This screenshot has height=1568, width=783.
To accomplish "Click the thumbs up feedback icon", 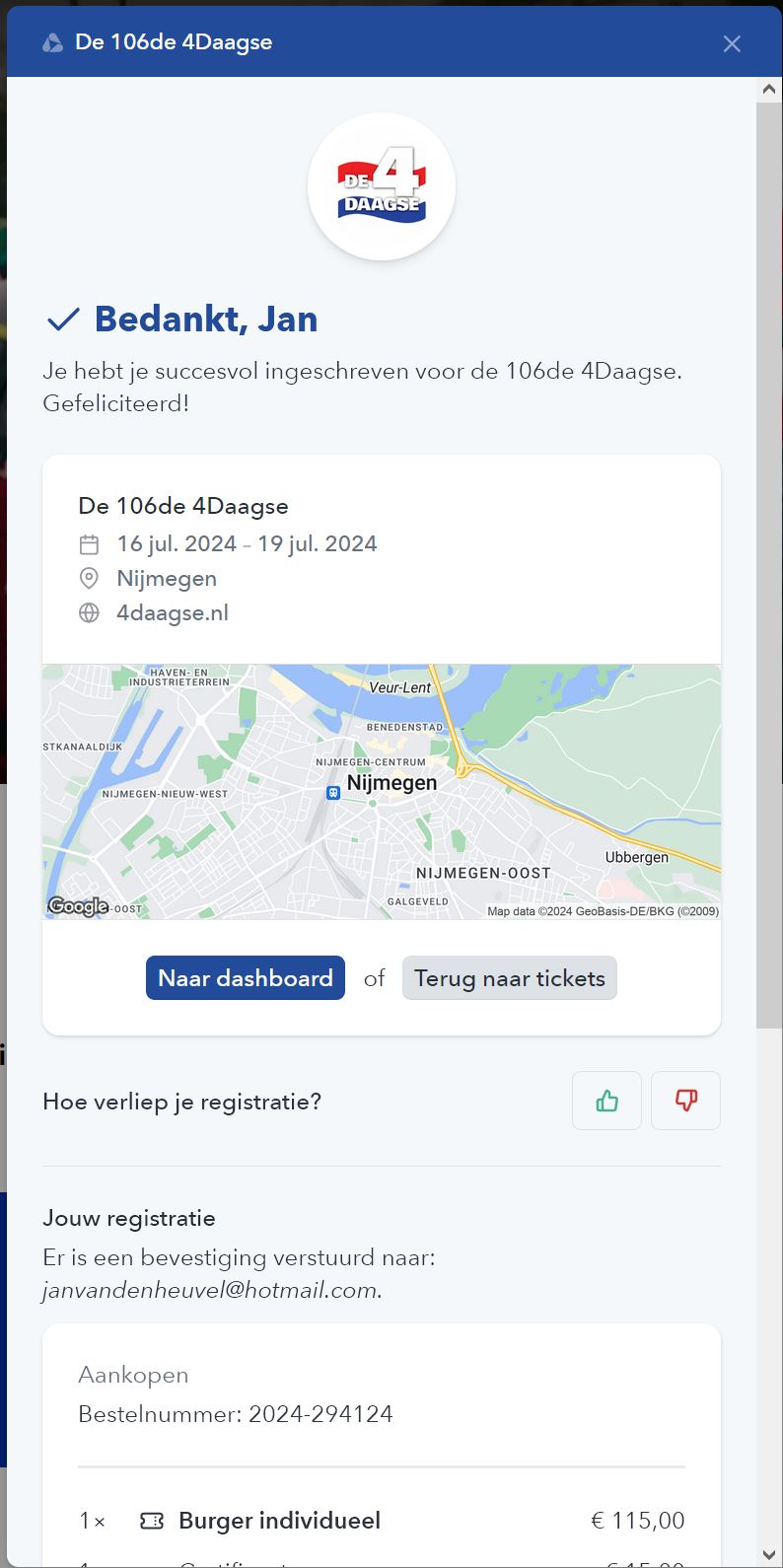I will point(606,1101).
